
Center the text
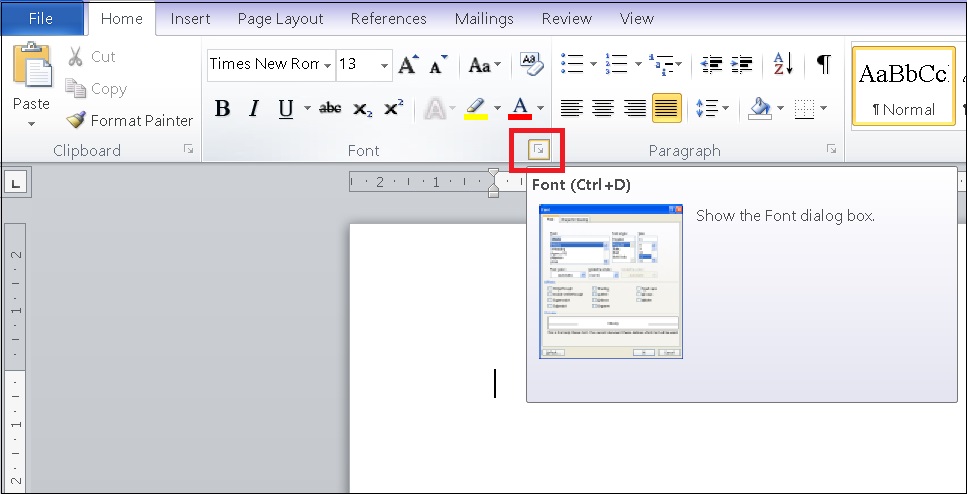[603, 109]
